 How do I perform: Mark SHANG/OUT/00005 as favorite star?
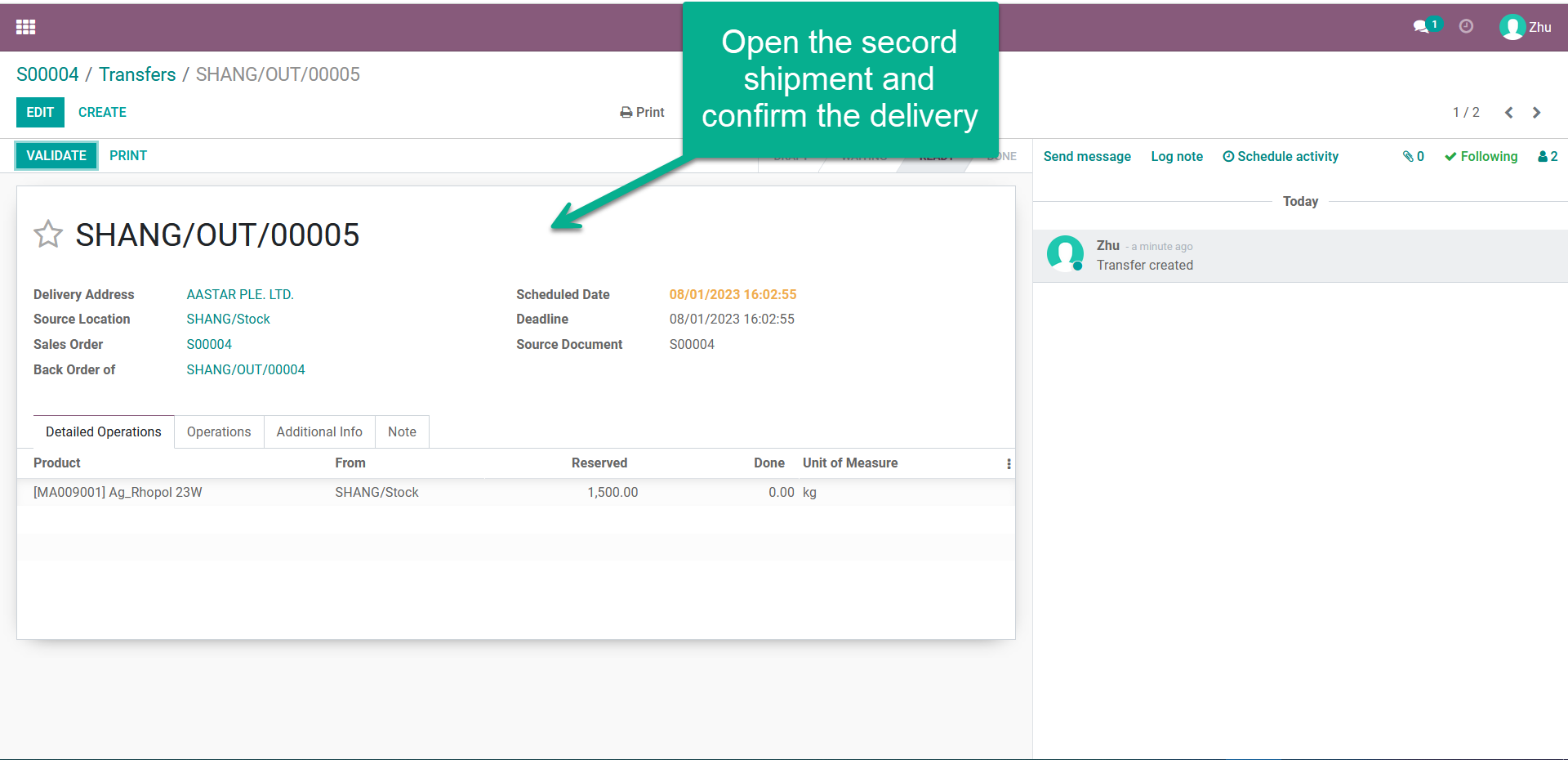(48, 235)
